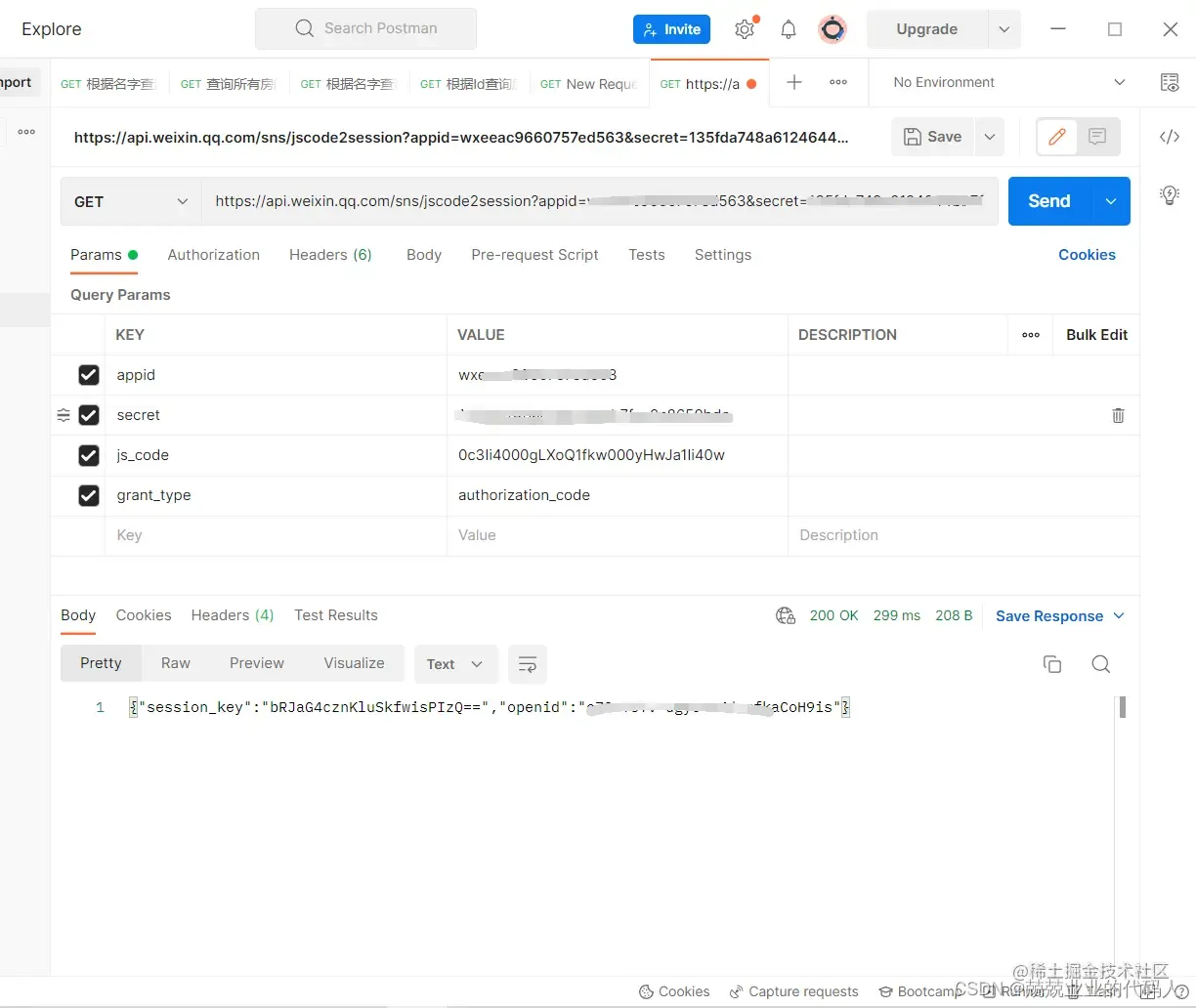1196x1008 pixels.
Task: Click the request URL field
Action: click(600, 201)
